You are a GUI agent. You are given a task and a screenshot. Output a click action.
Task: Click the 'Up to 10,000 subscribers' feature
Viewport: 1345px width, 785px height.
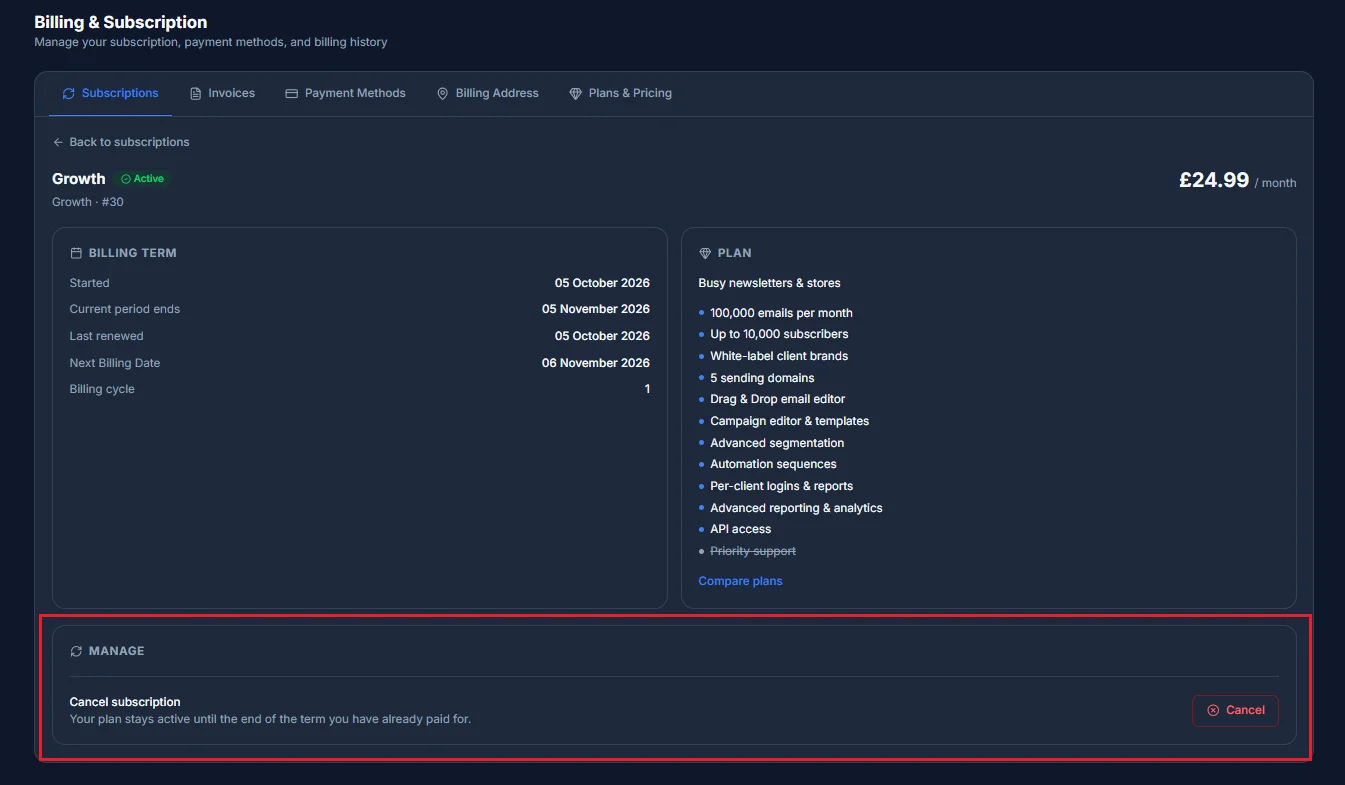779,334
